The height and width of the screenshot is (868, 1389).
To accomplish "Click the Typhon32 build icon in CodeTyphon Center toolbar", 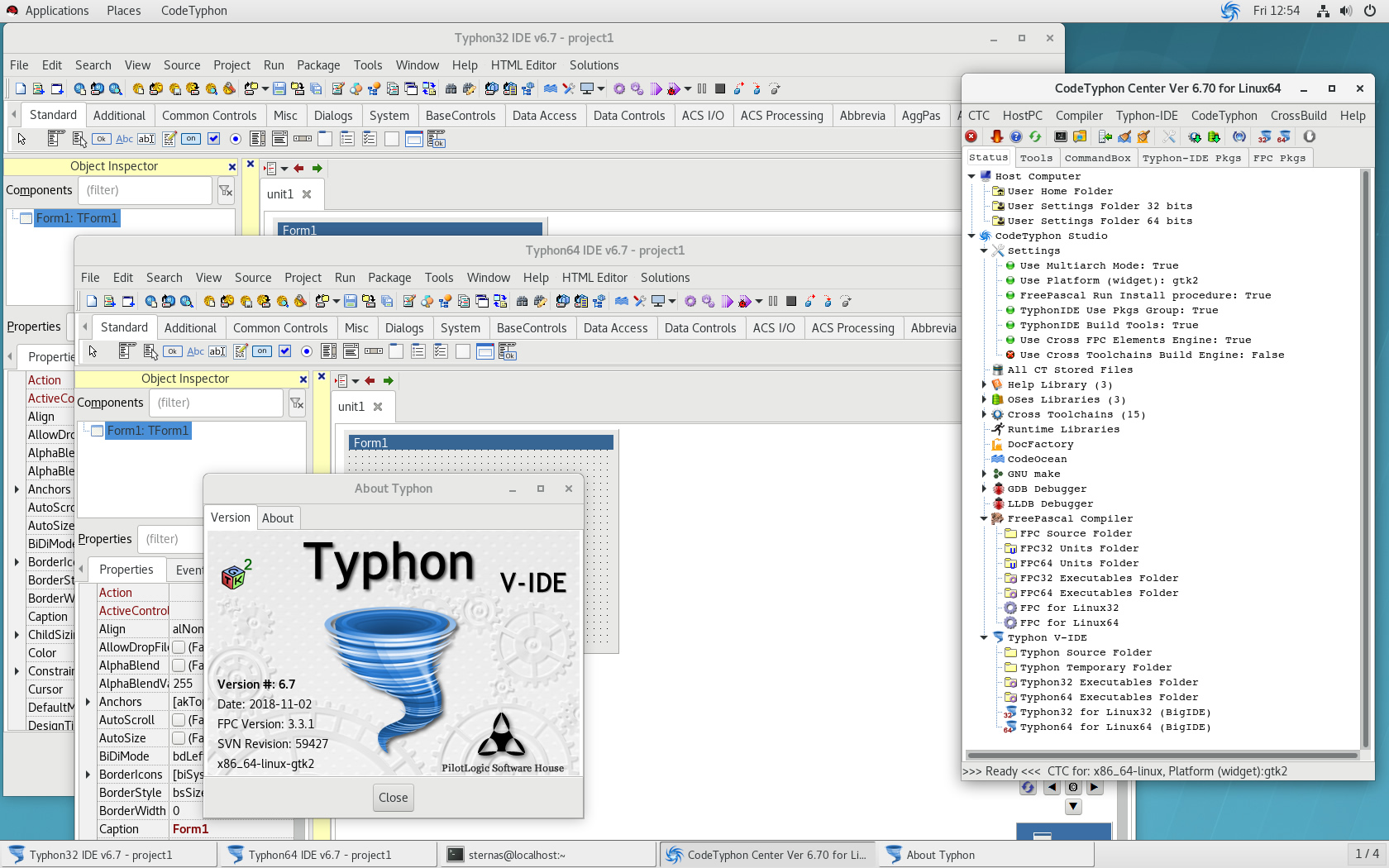I will click(1265, 137).
